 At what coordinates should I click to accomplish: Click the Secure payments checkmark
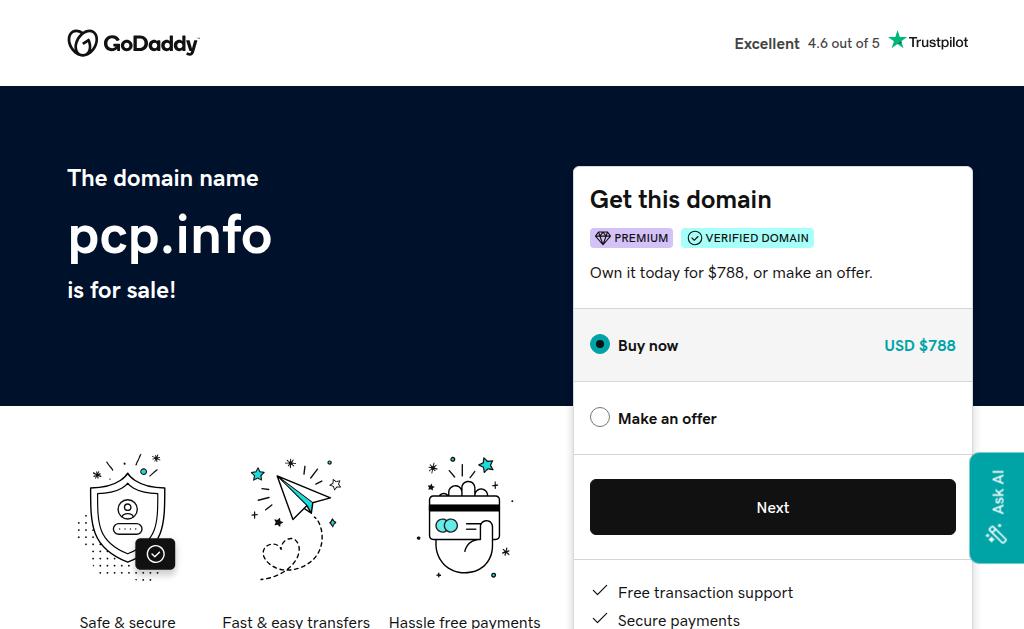(x=600, y=619)
